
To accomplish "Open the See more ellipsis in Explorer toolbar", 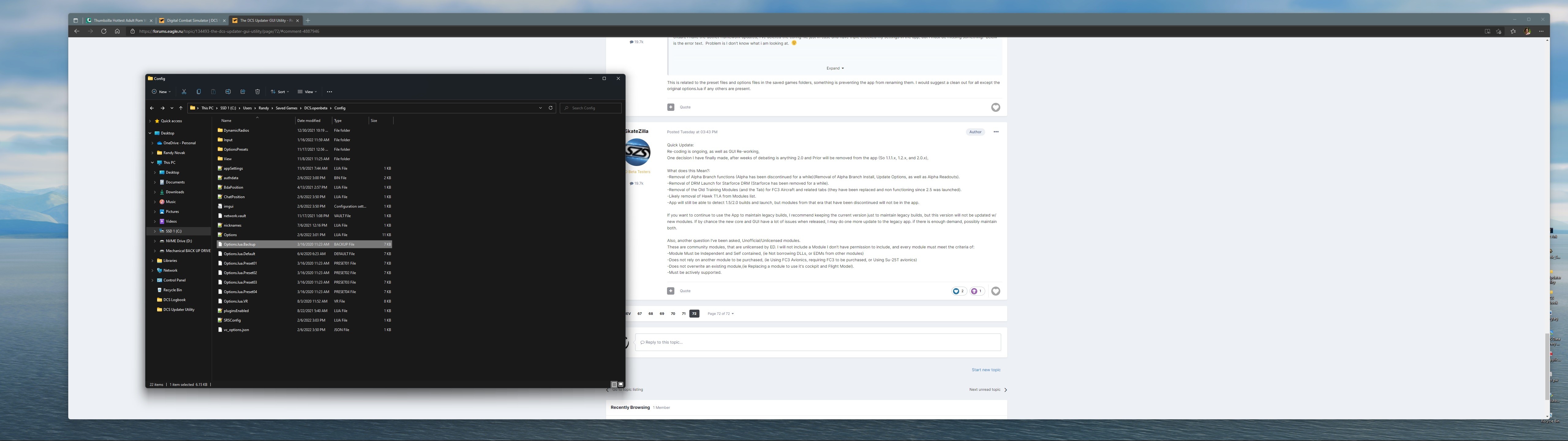I will point(329,92).
